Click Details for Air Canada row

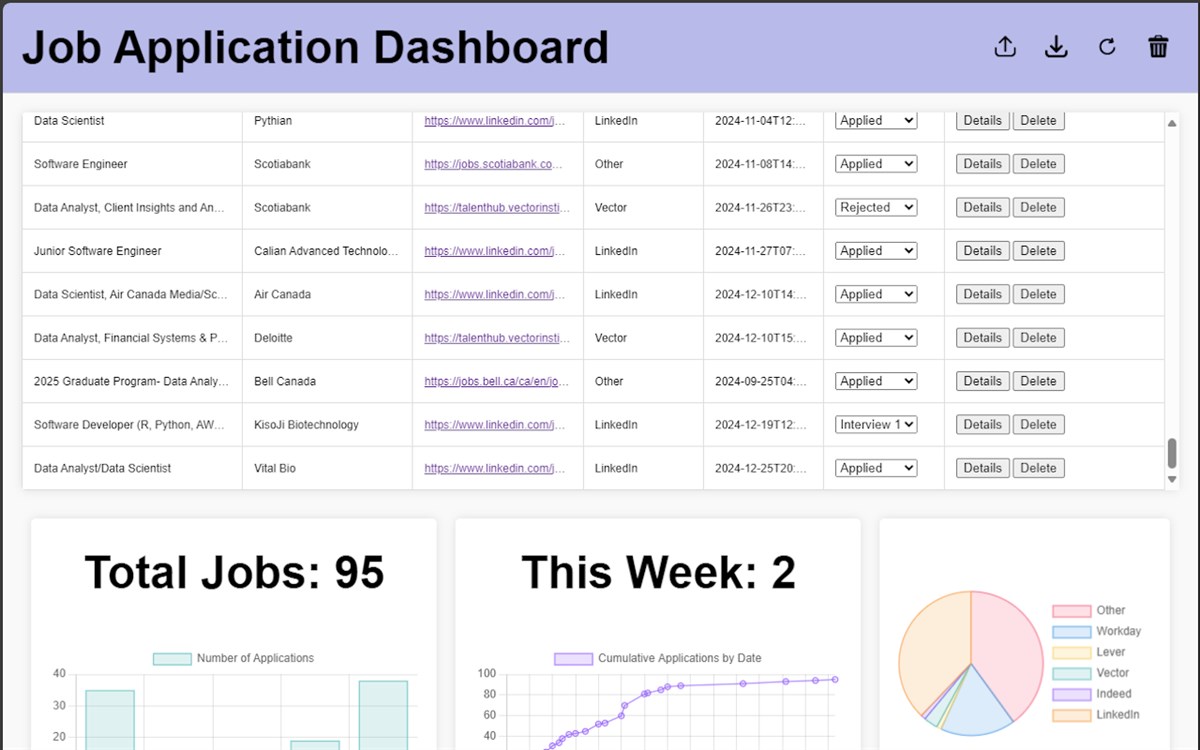(983, 294)
